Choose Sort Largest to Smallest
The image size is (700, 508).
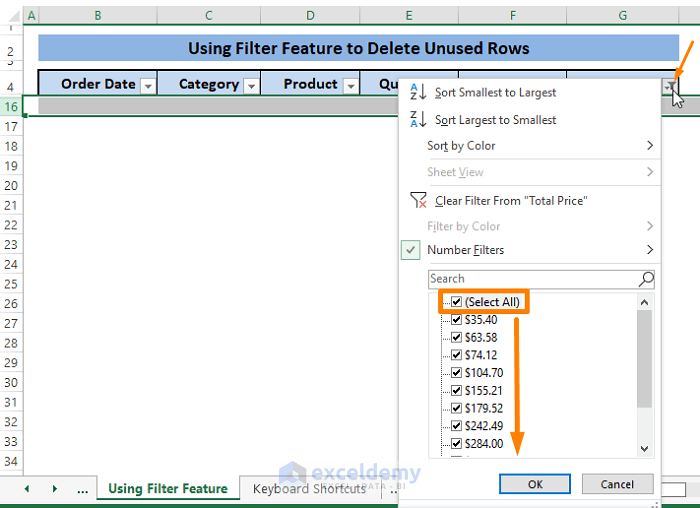[495, 120]
